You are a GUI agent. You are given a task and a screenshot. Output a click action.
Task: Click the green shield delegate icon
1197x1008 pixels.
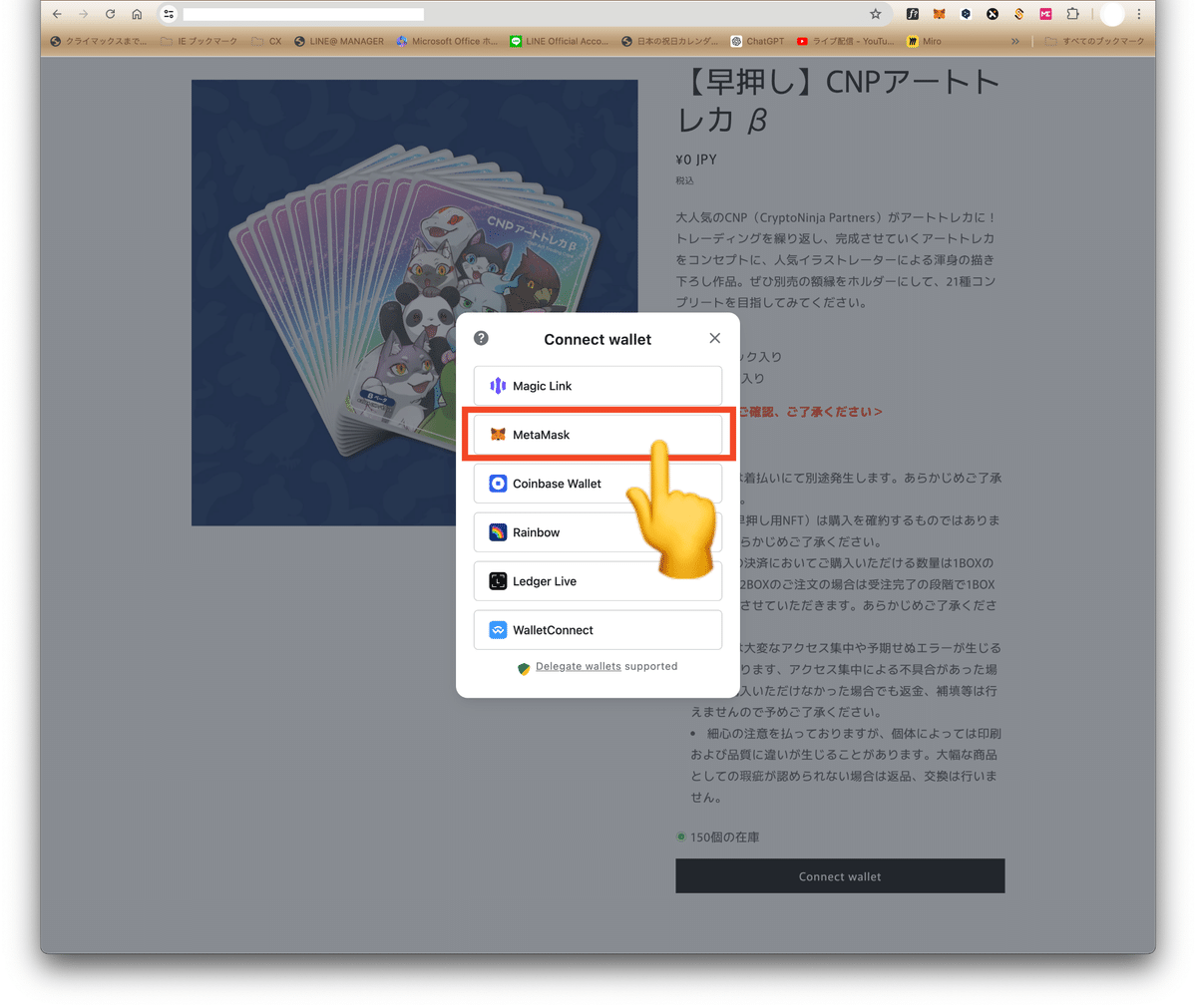pyautogui.click(x=524, y=668)
